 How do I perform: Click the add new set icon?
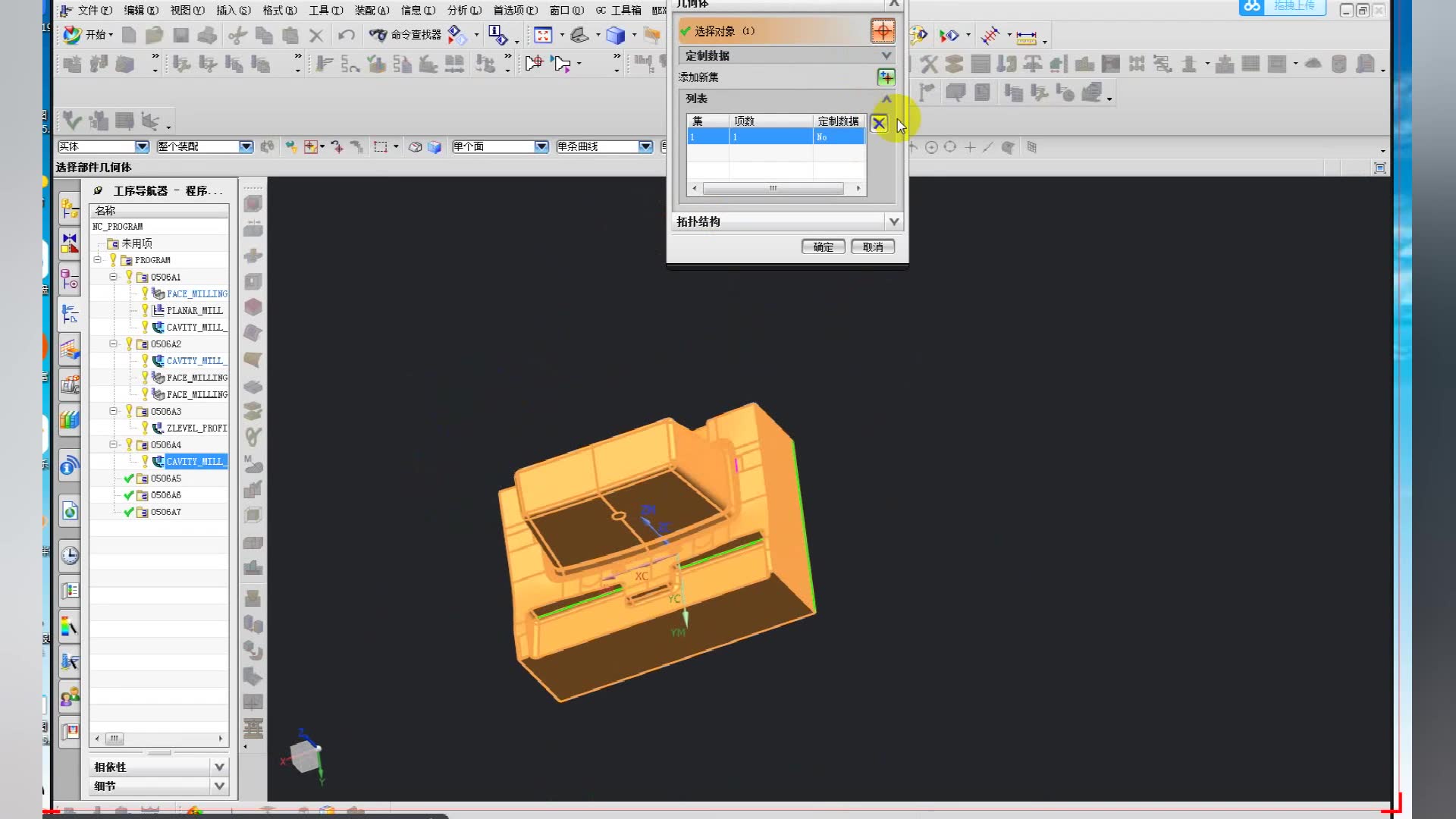click(886, 77)
